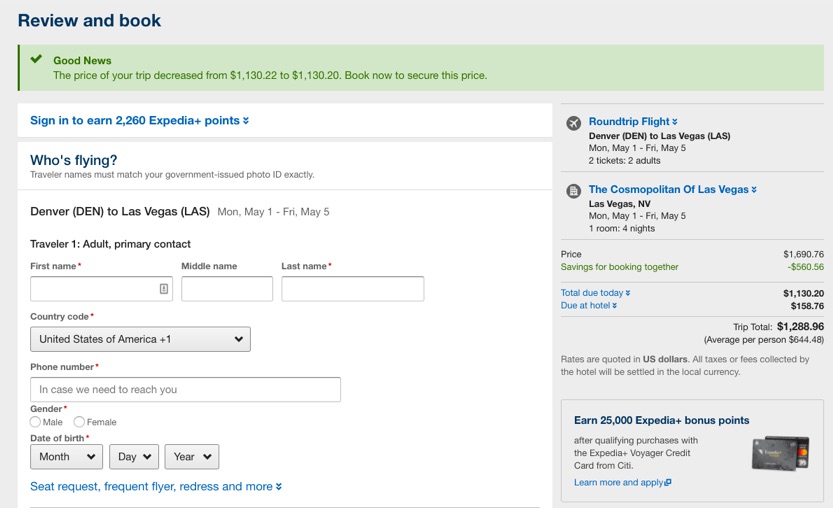Click the Review and book page title

(89, 20)
